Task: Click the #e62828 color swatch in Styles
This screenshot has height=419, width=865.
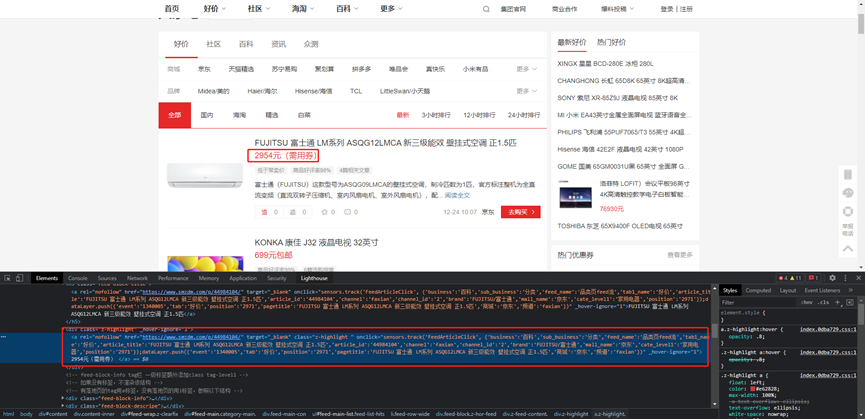Action: 752,388
